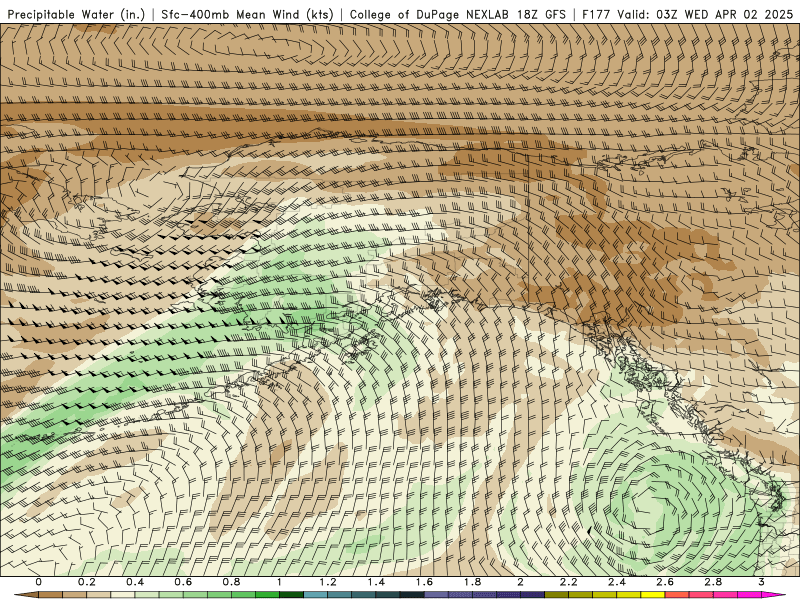The width and height of the screenshot is (800, 600).
Task: Click the 'Valid: 03Z WED APR 02 2025' text
Action: pos(705,14)
